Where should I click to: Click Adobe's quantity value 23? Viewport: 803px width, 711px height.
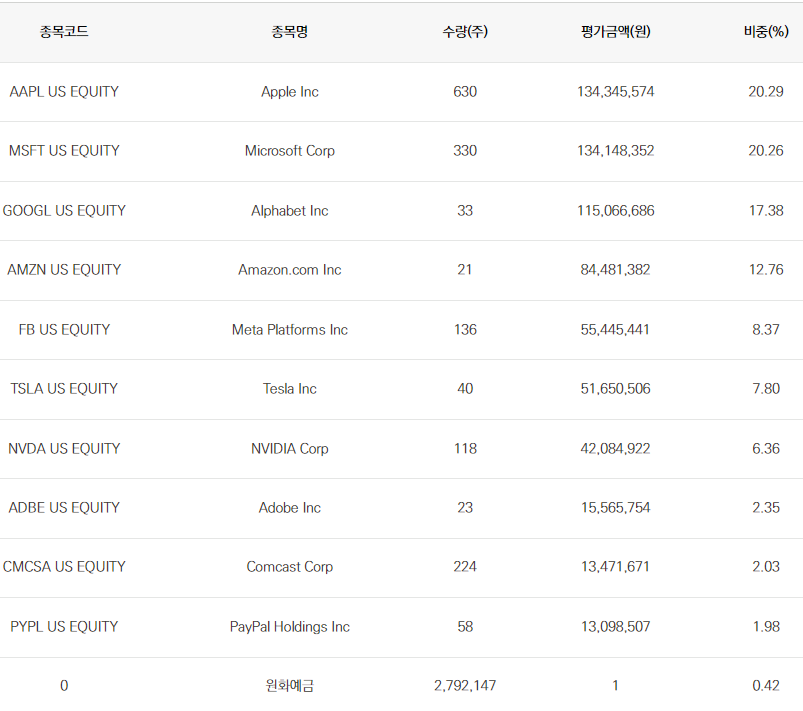point(465,507)
